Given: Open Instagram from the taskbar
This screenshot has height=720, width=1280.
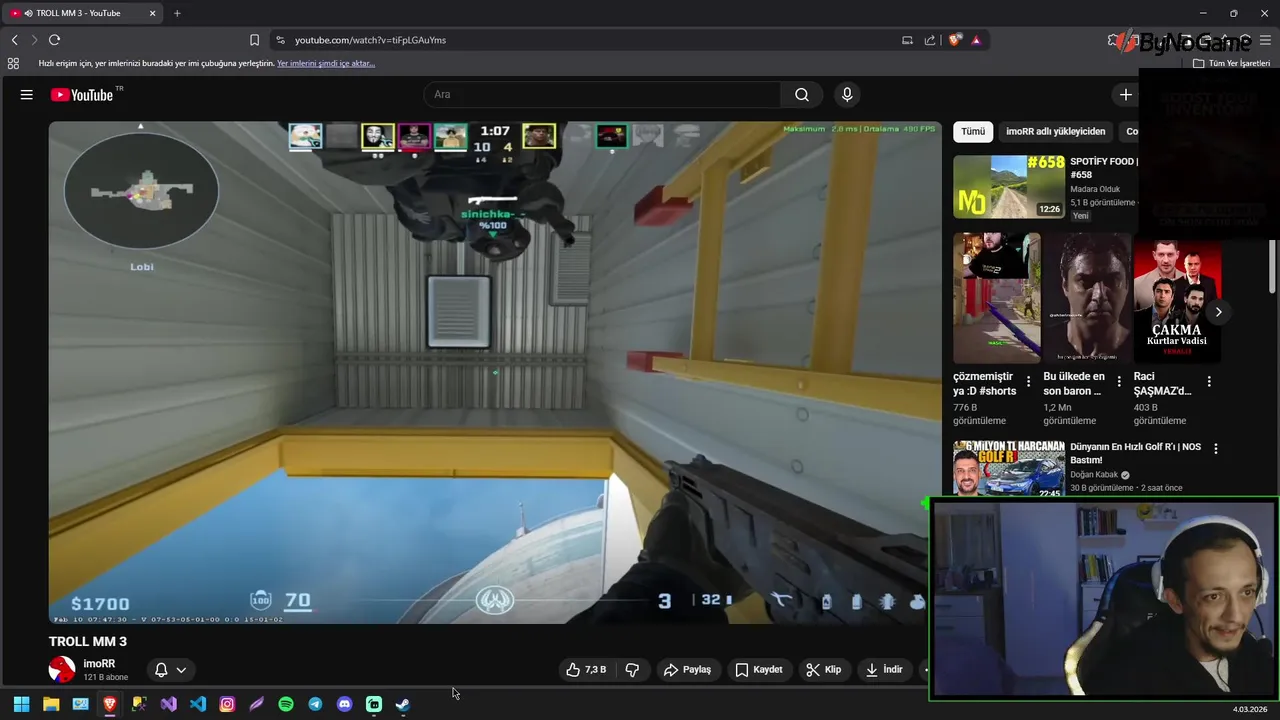Looking at the screenshot, I should tap(227, 704).
